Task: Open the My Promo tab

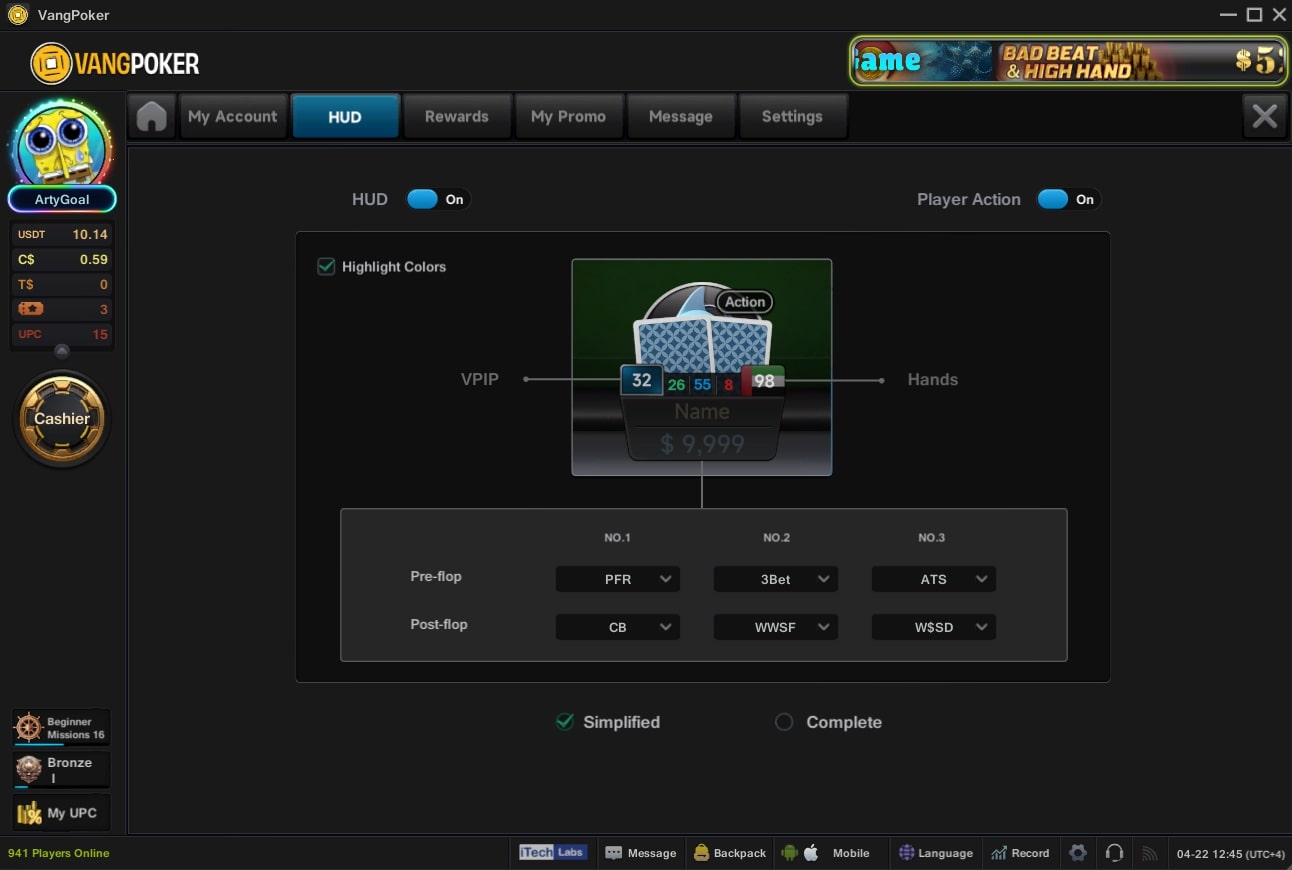Action: pyautogui.click(x=570, y=116)
